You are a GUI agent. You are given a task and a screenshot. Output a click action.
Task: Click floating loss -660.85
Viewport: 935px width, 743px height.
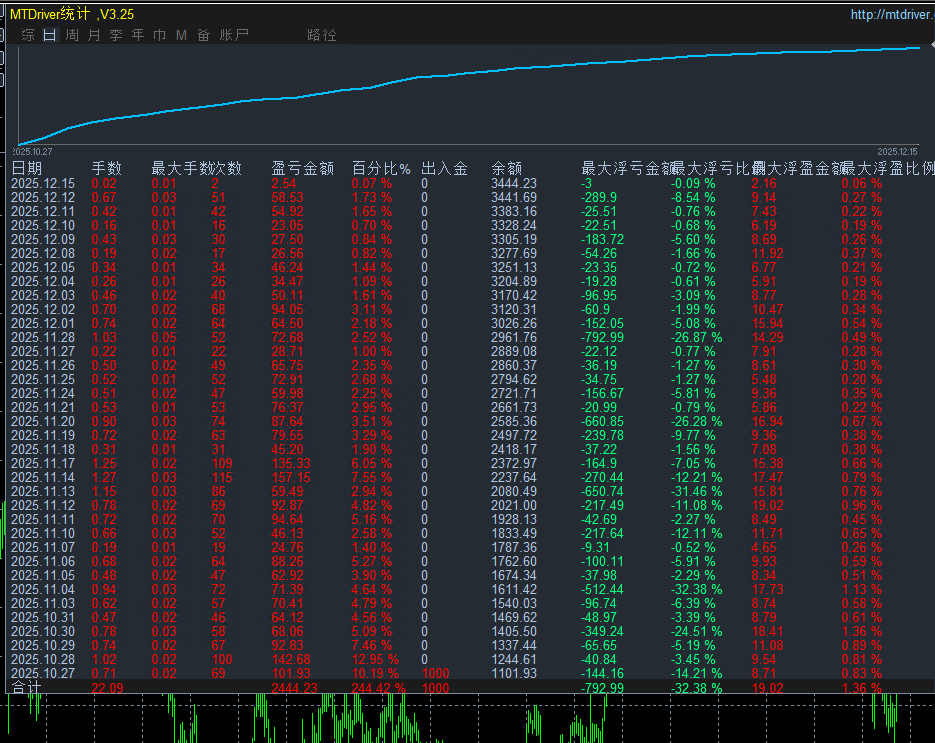point(602,422)
